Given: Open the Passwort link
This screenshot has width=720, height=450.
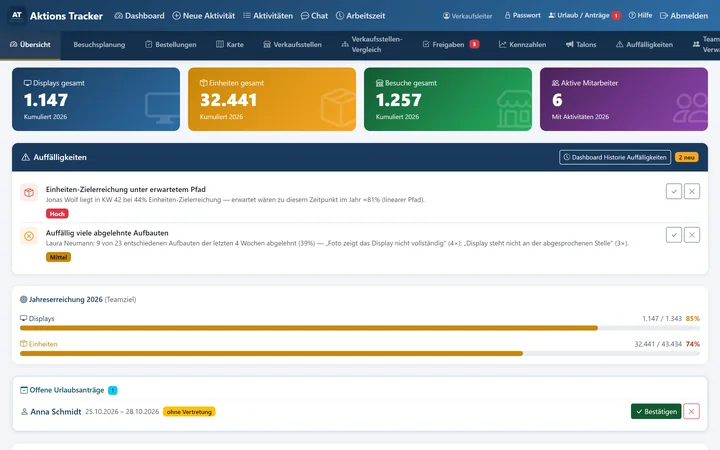Looking at the screenshot, I should click(x=523, y=15).
